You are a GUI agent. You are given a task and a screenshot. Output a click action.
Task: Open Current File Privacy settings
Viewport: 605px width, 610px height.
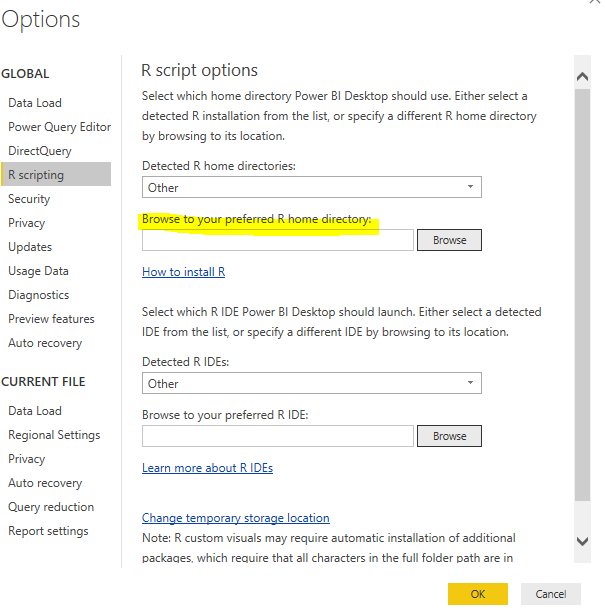[x=26, y=459]
